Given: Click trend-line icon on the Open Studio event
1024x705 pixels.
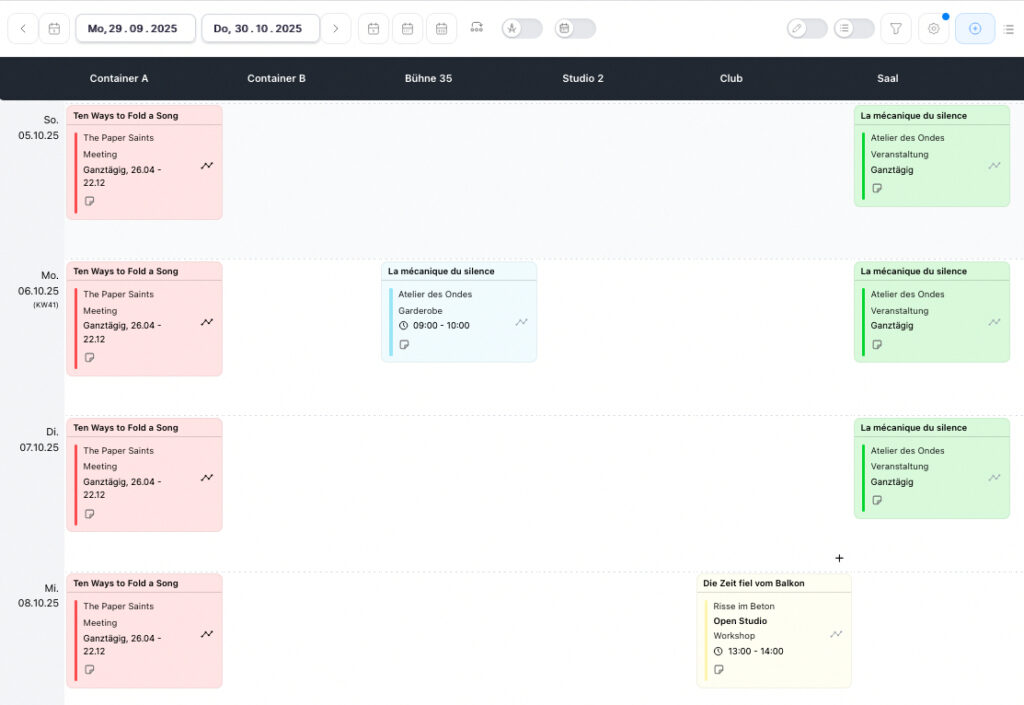Looking at the screenshot, I should [x=836, y=634].
